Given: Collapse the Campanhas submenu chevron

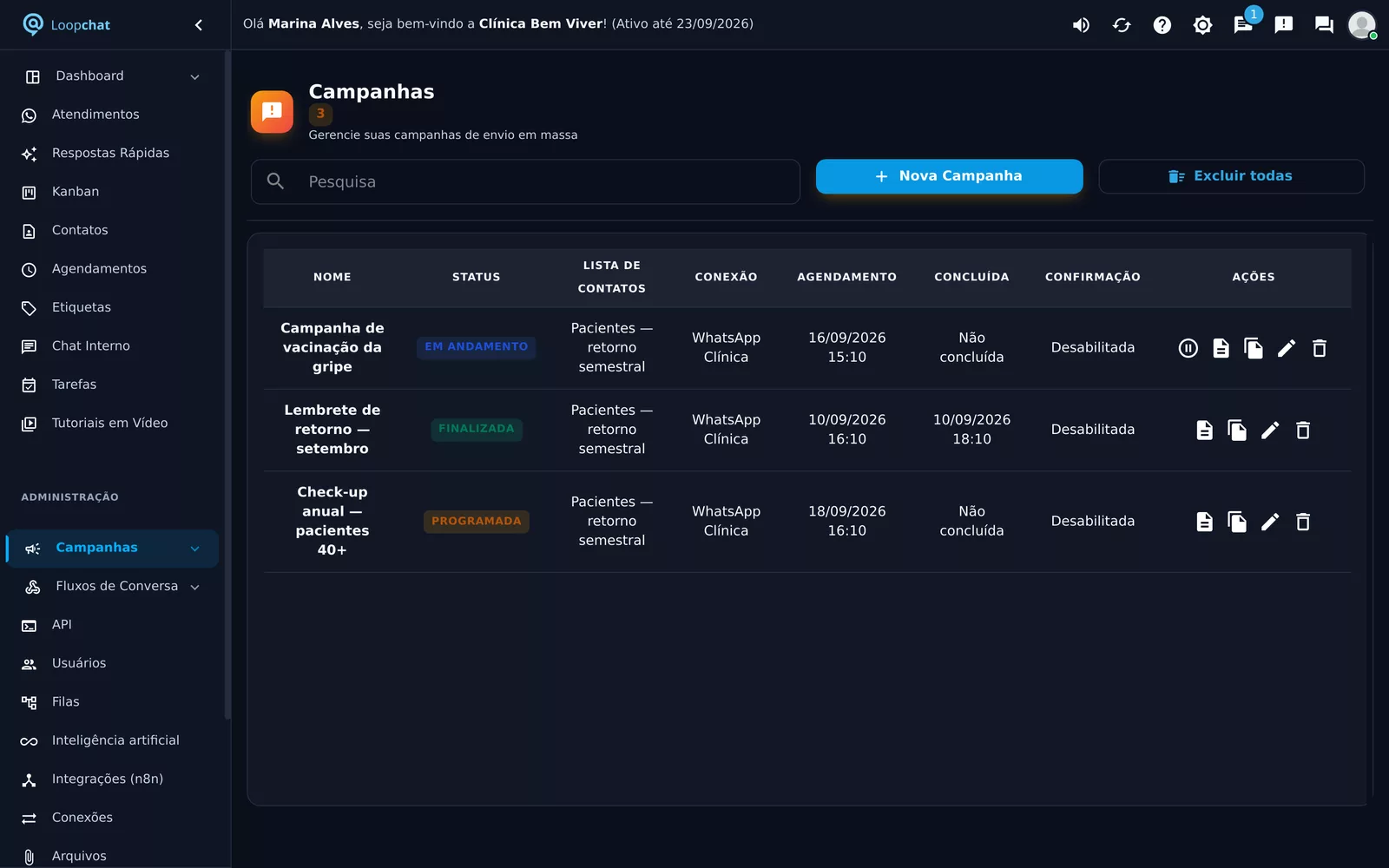Looking at the screenshot, I should coord(194,549).
